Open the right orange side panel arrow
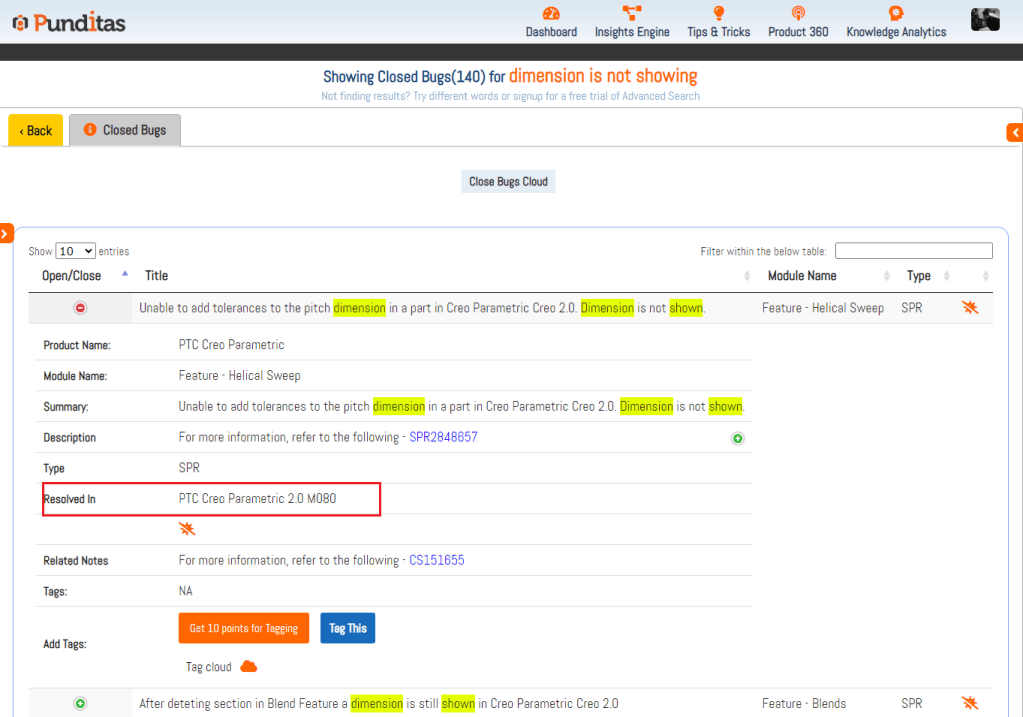Image resolution: width=1023 pixels, height=717 pixels. click(1015, 132)
